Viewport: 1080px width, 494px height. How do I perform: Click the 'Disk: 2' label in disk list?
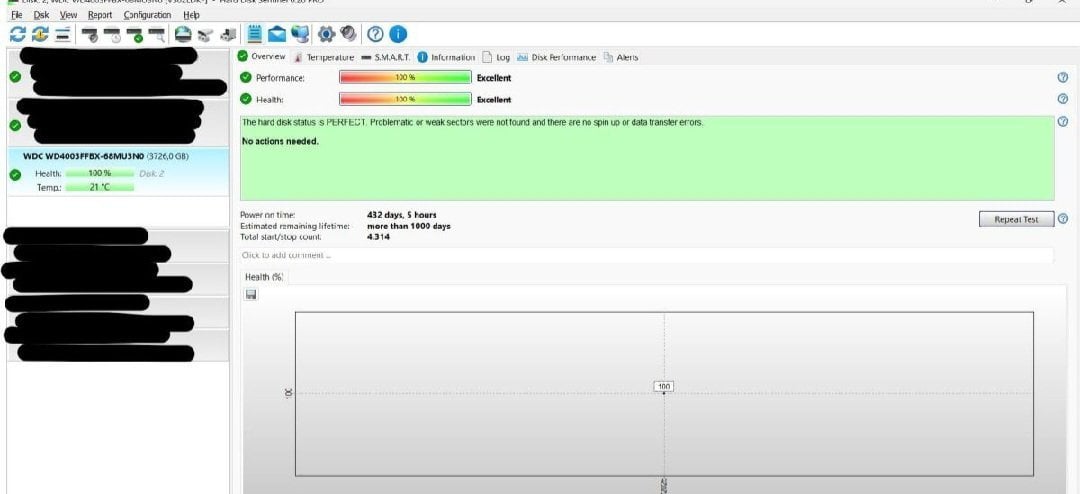pyautogui.click(x=152, y=174)
